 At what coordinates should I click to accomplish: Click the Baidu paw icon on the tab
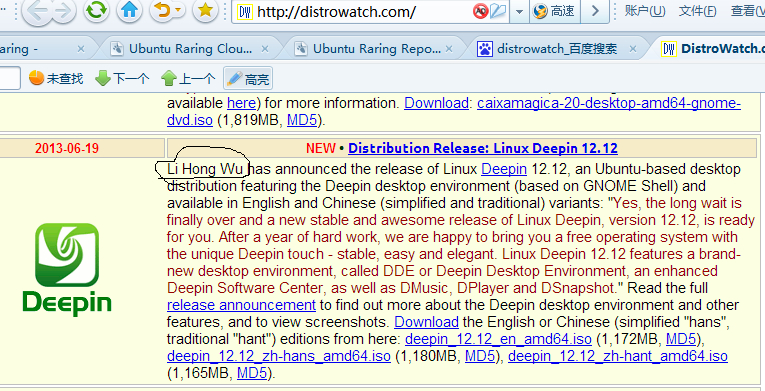(484, 49)
